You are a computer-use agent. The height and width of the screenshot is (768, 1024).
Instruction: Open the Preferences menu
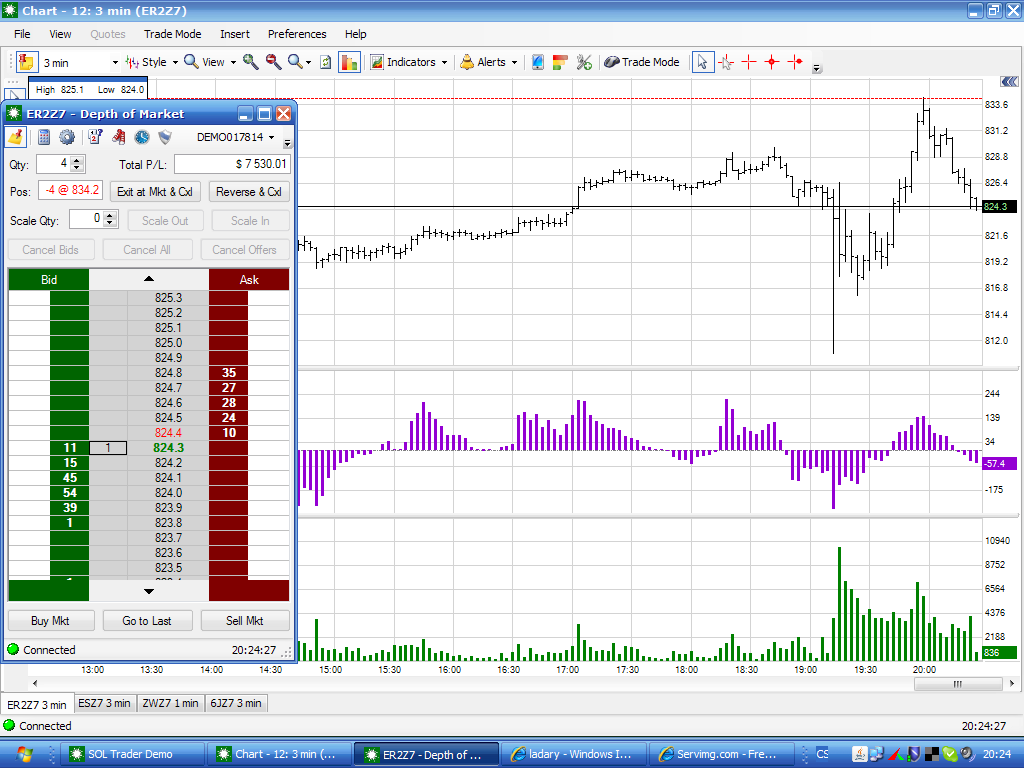297,34
